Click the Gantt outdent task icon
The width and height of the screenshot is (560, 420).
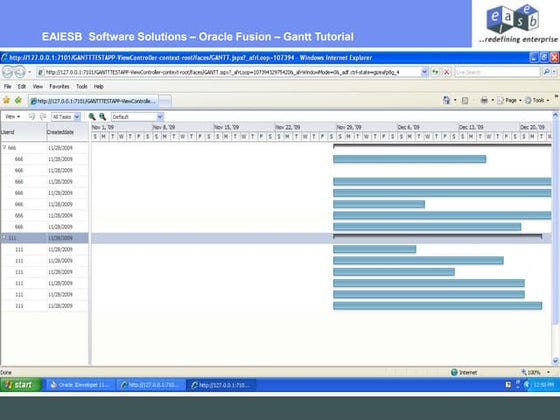coord(43,116)
